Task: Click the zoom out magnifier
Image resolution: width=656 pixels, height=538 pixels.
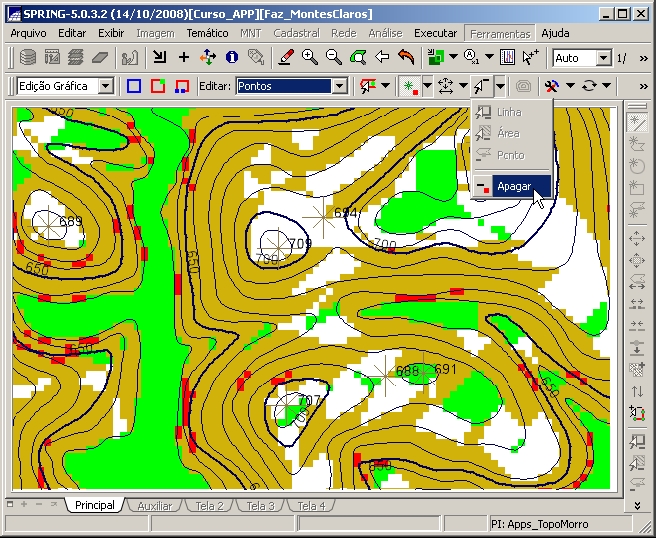Action: click(x=334, y=58)
